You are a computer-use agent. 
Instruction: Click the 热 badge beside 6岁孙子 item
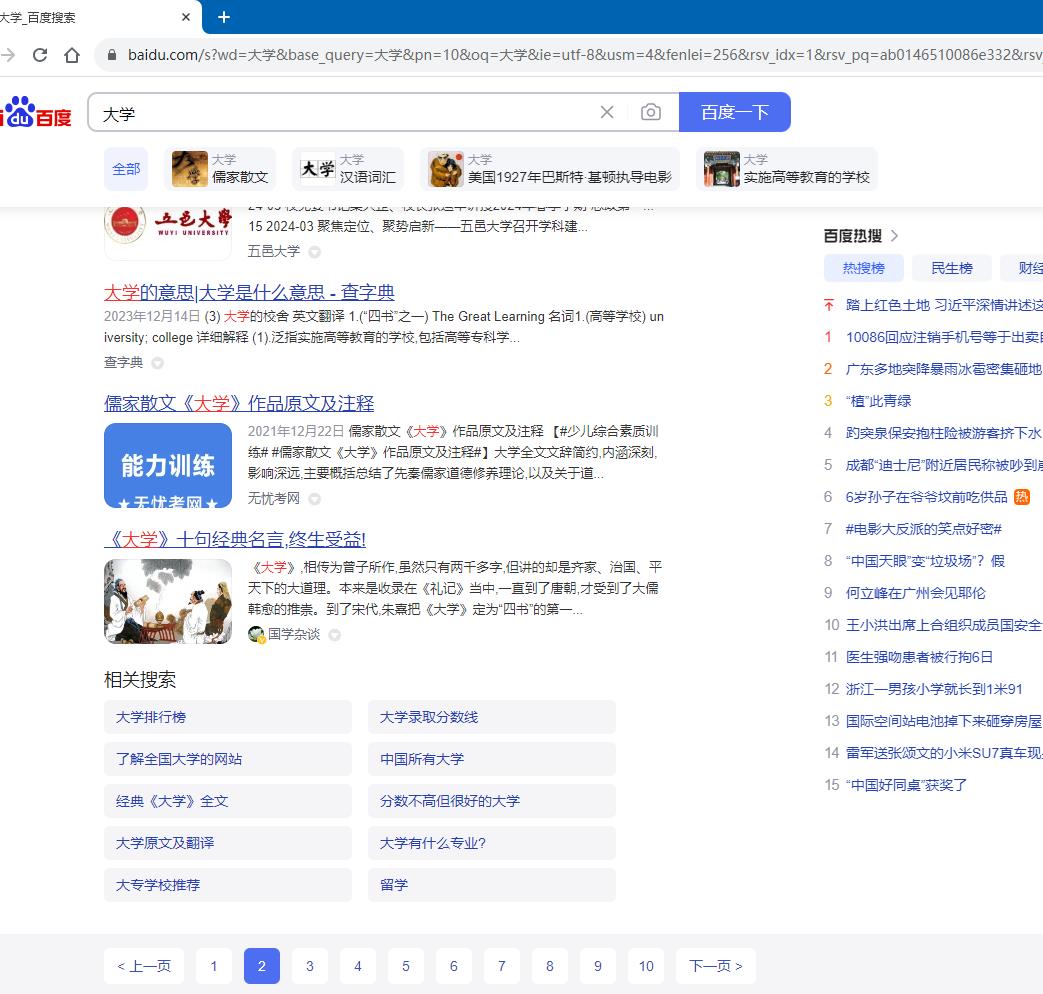tap(1022, 497)
